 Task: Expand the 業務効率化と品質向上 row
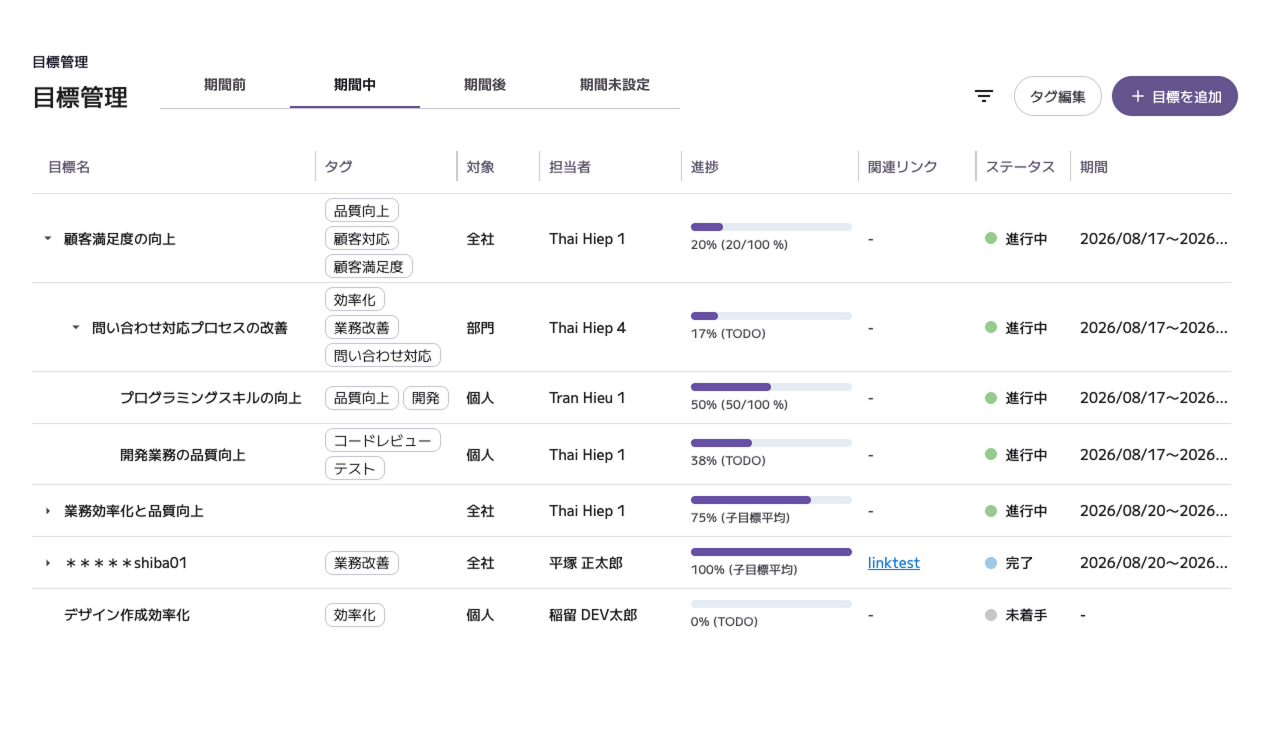pos(47,511)
